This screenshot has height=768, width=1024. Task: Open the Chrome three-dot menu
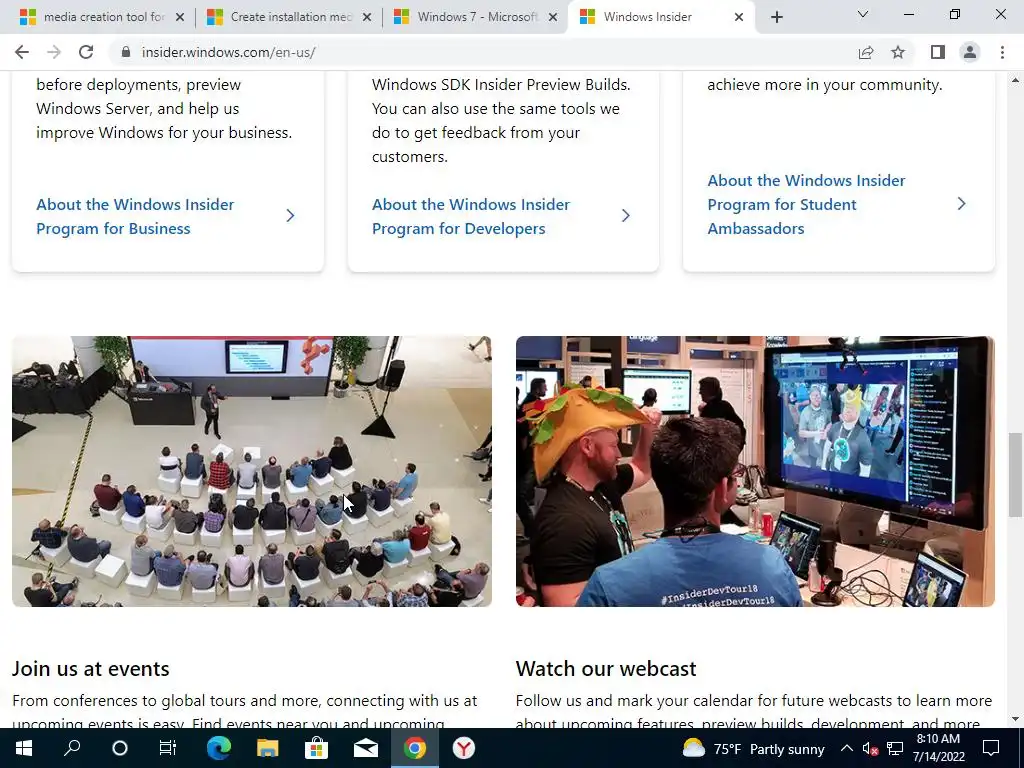[x=1002, y=52]
